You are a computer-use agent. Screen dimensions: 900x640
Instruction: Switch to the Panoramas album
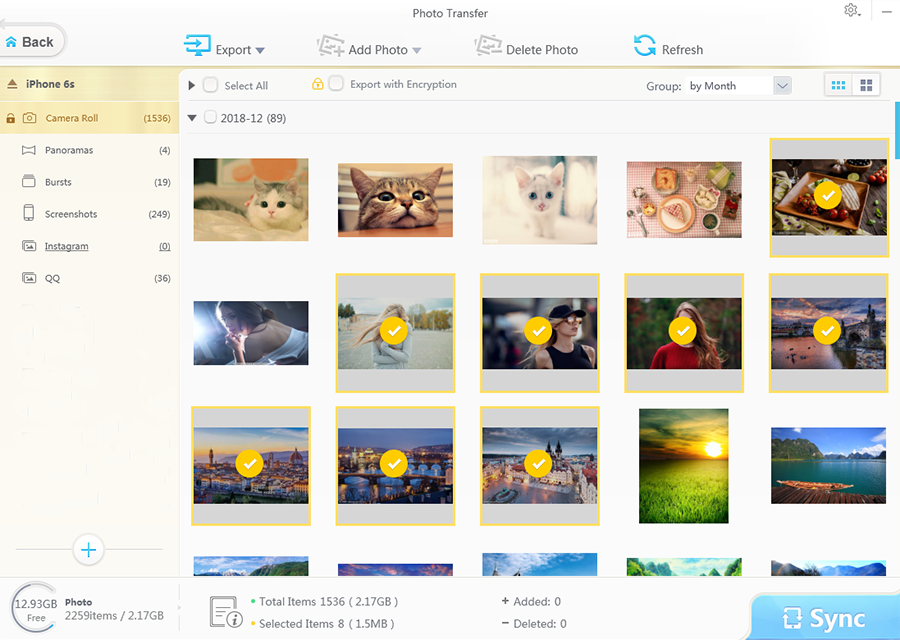coord(68,149)
